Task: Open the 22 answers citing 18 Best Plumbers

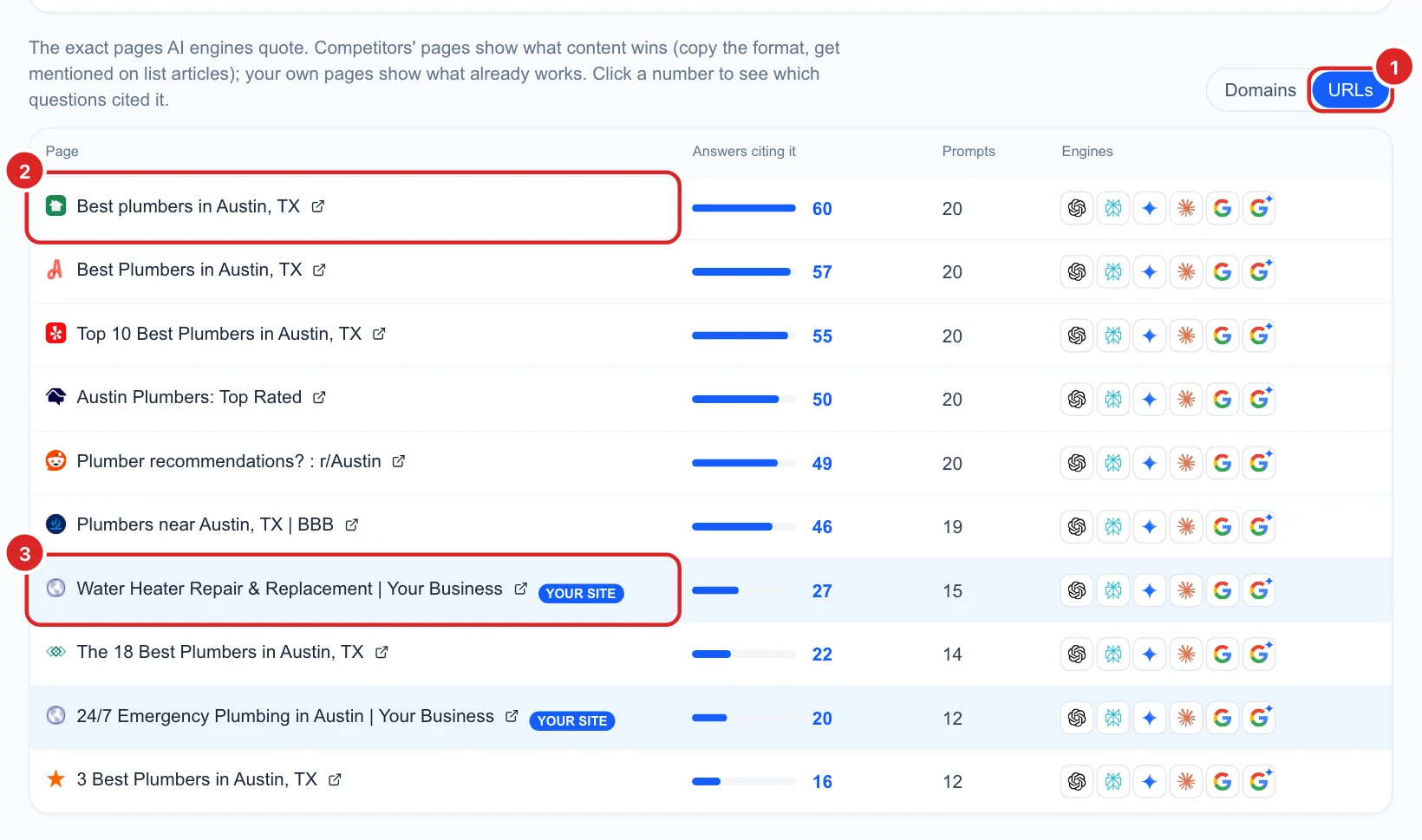Action: (x=822, y=654)
